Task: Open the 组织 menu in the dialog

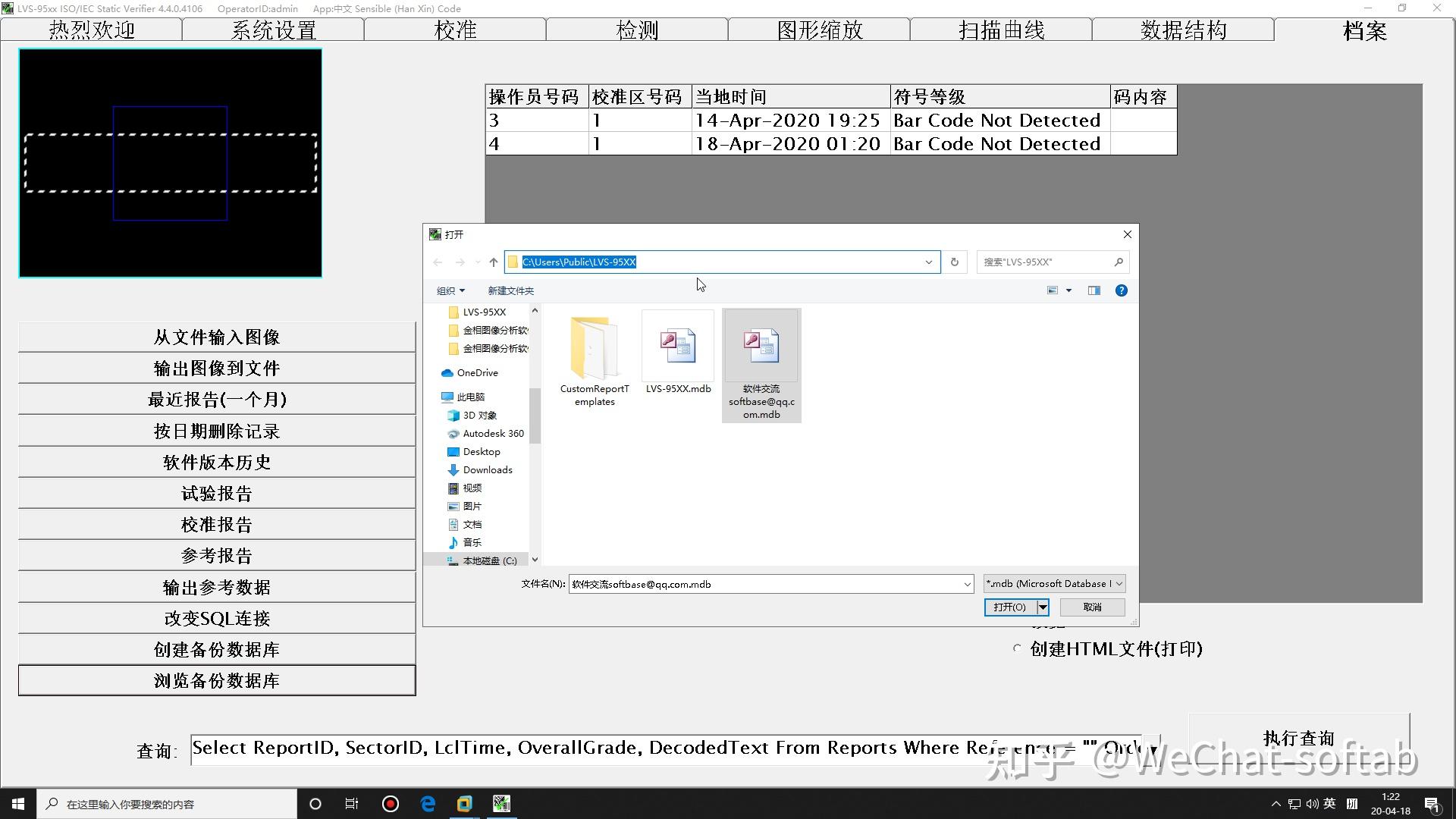Action: [x=450, y=290]
